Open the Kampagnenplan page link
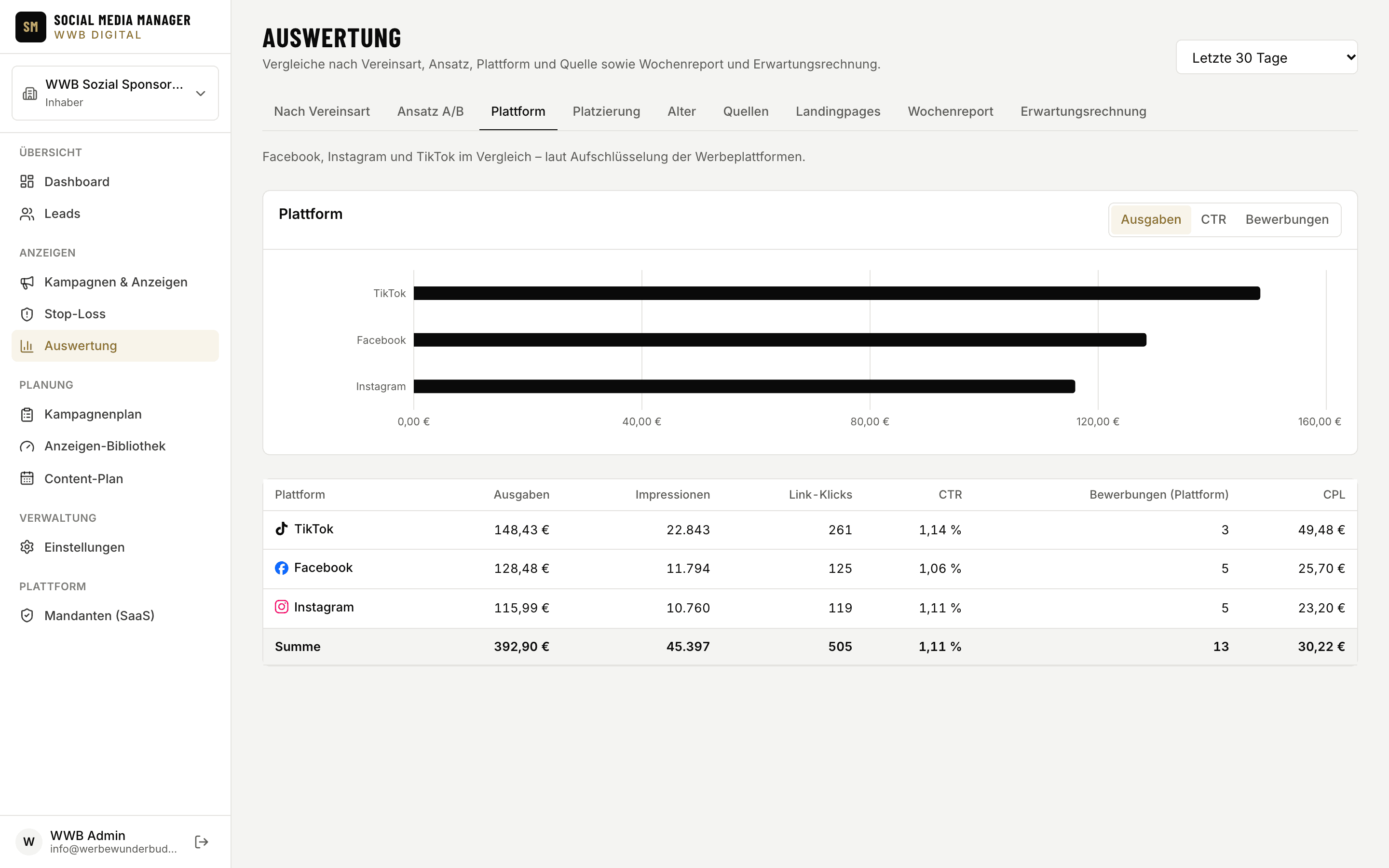 pyautogui.click(x=115, y=414)
